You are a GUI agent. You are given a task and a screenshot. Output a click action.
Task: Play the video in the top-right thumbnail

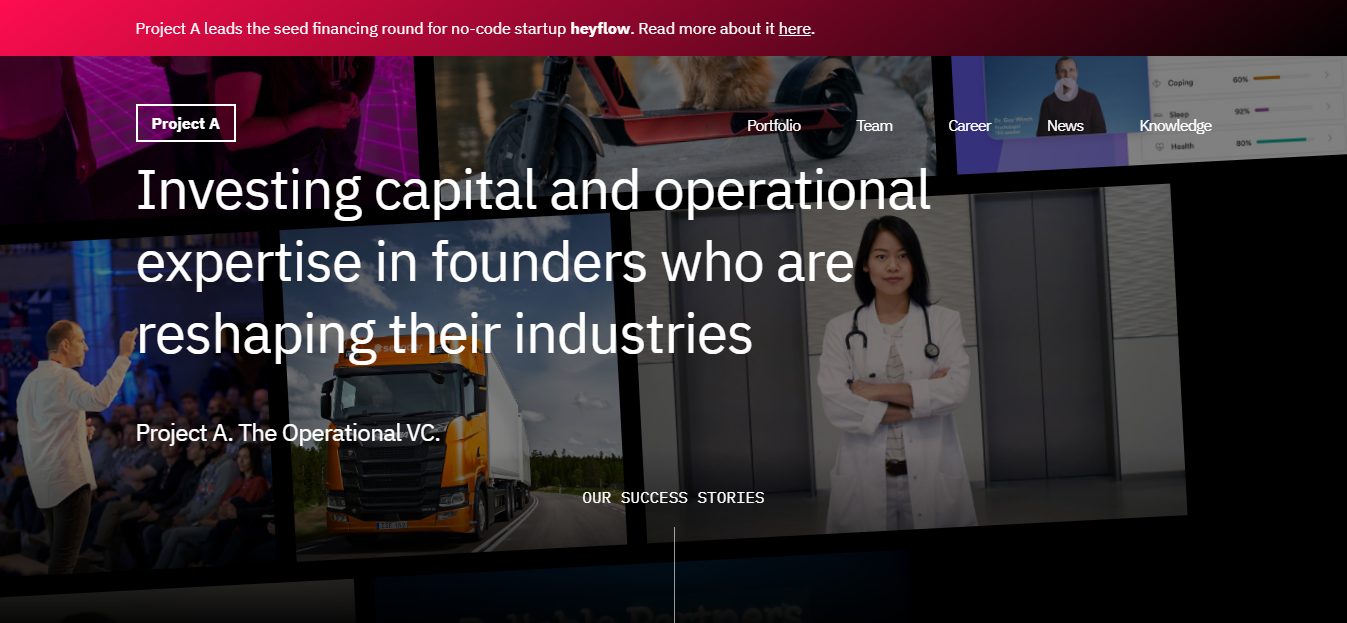(1066, 88)
